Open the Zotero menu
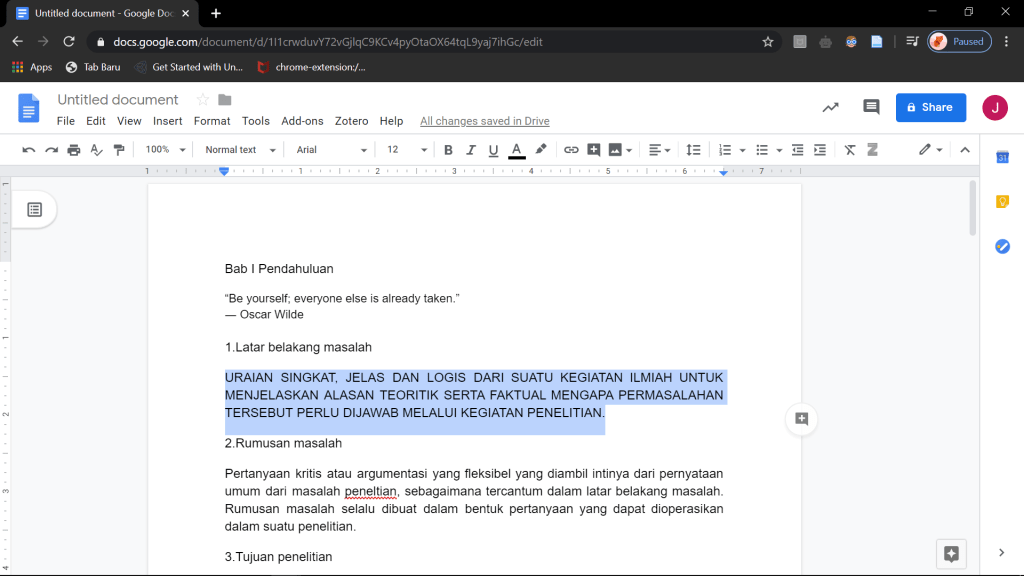This screenshot has height=576, width=1024. point(351,121)
